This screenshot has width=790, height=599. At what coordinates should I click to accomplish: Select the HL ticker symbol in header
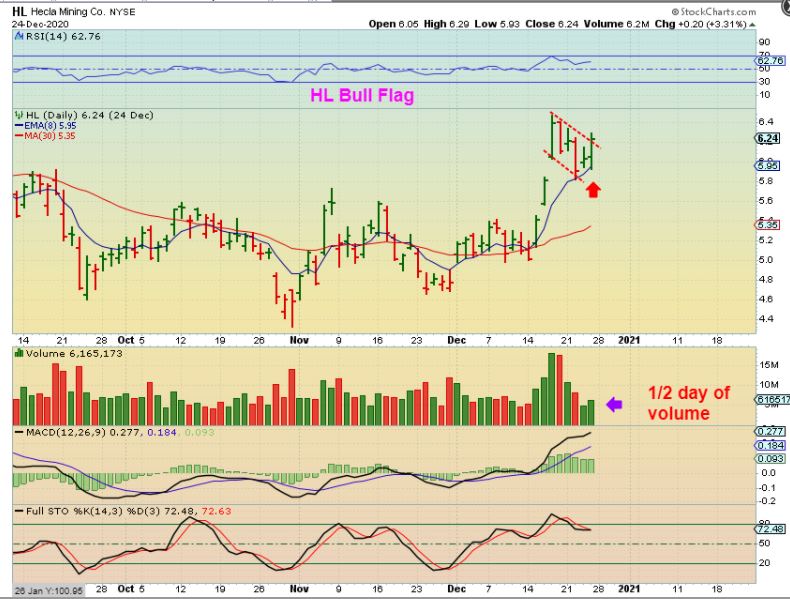click(x=19, y=11)
